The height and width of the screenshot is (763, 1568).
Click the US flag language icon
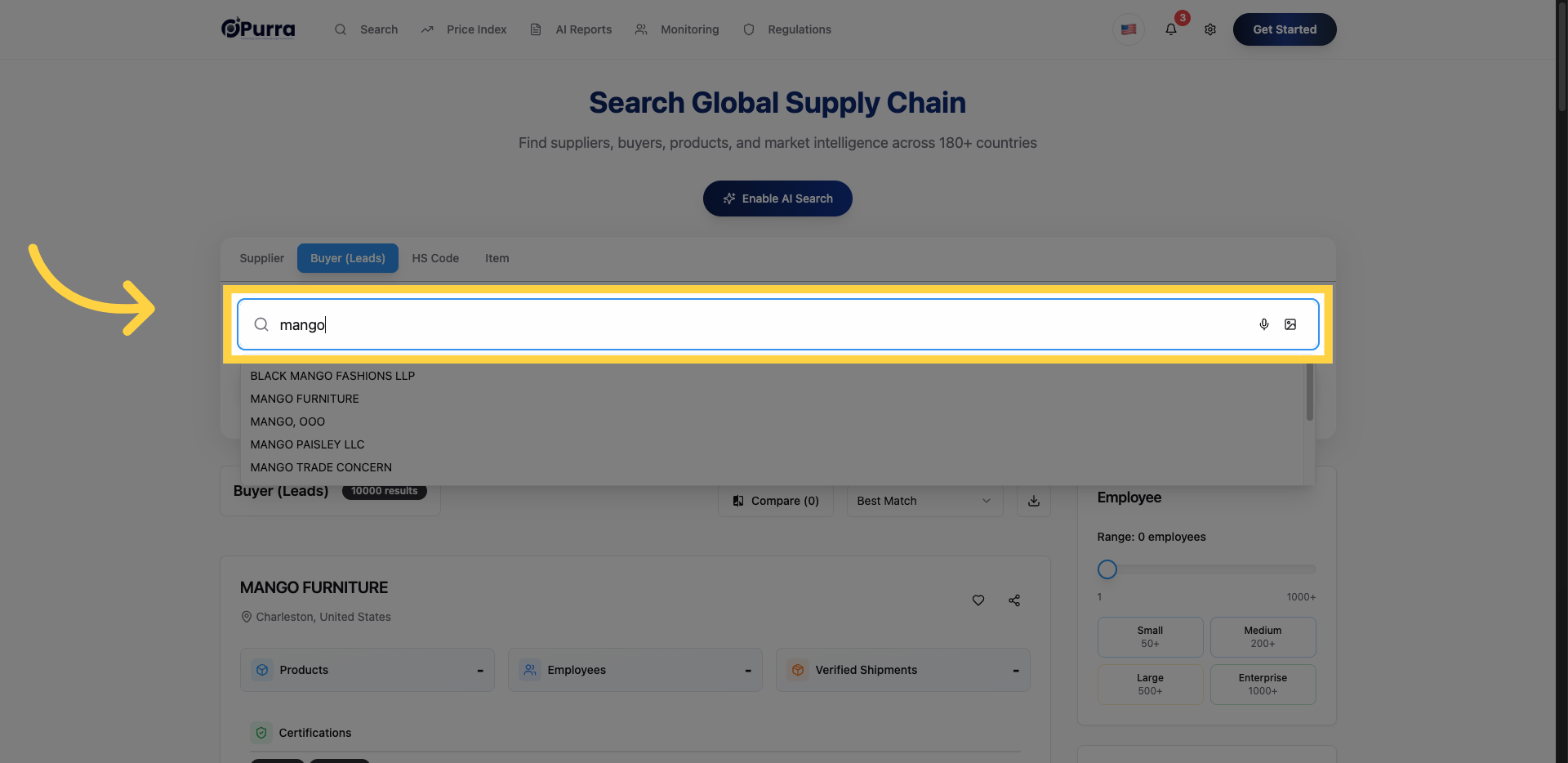(1129, 29)
